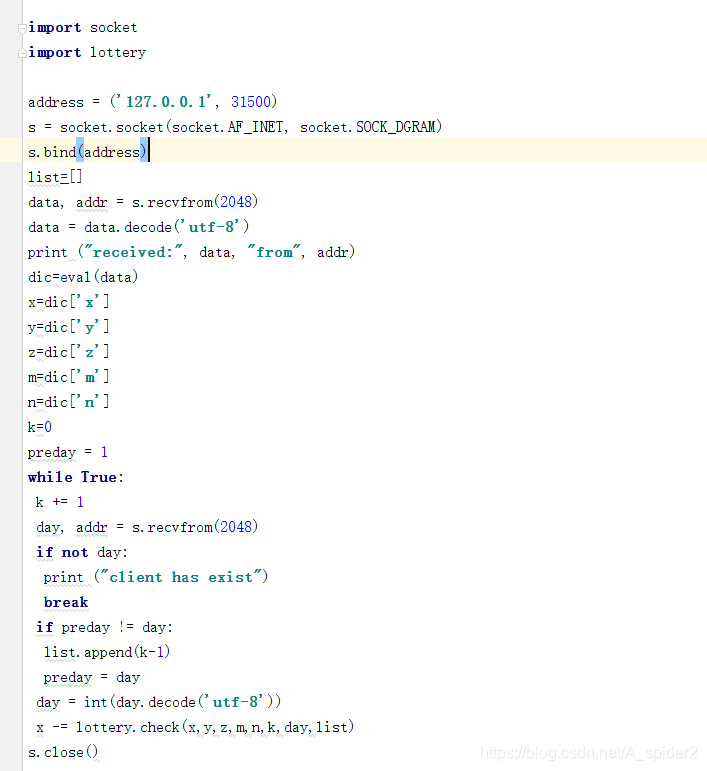Click the y=dic['y'] line

68,327
